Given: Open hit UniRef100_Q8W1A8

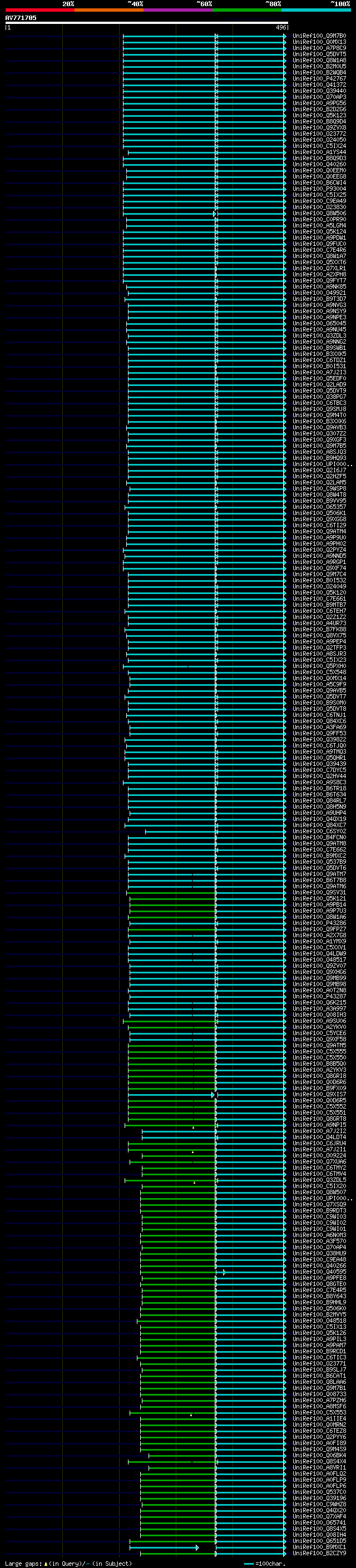Looking at the screenshot, I should 319,60.
